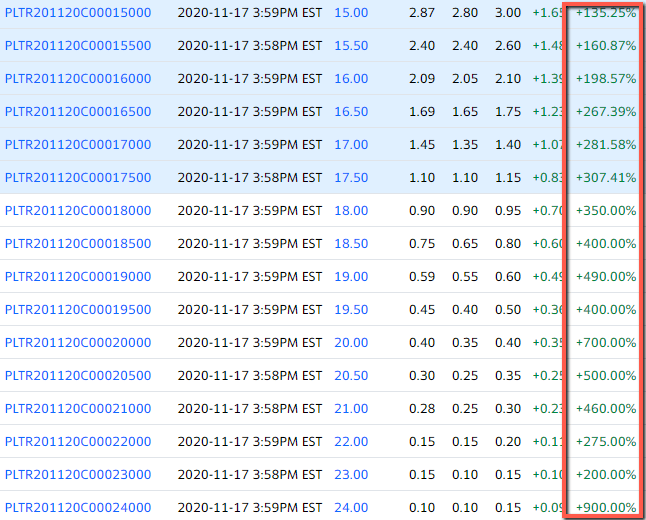The height and width of the screenshot is (520, 646).
Task: Open contract link PLTR201120C00020500
Action: (78, 375)
